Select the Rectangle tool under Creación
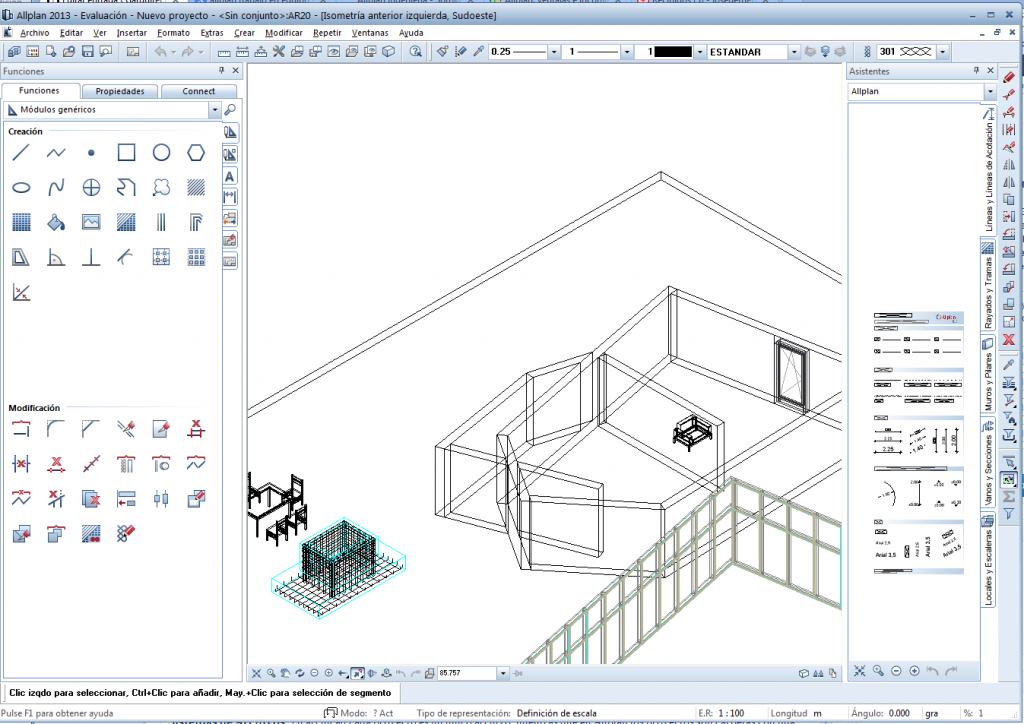 126,152
